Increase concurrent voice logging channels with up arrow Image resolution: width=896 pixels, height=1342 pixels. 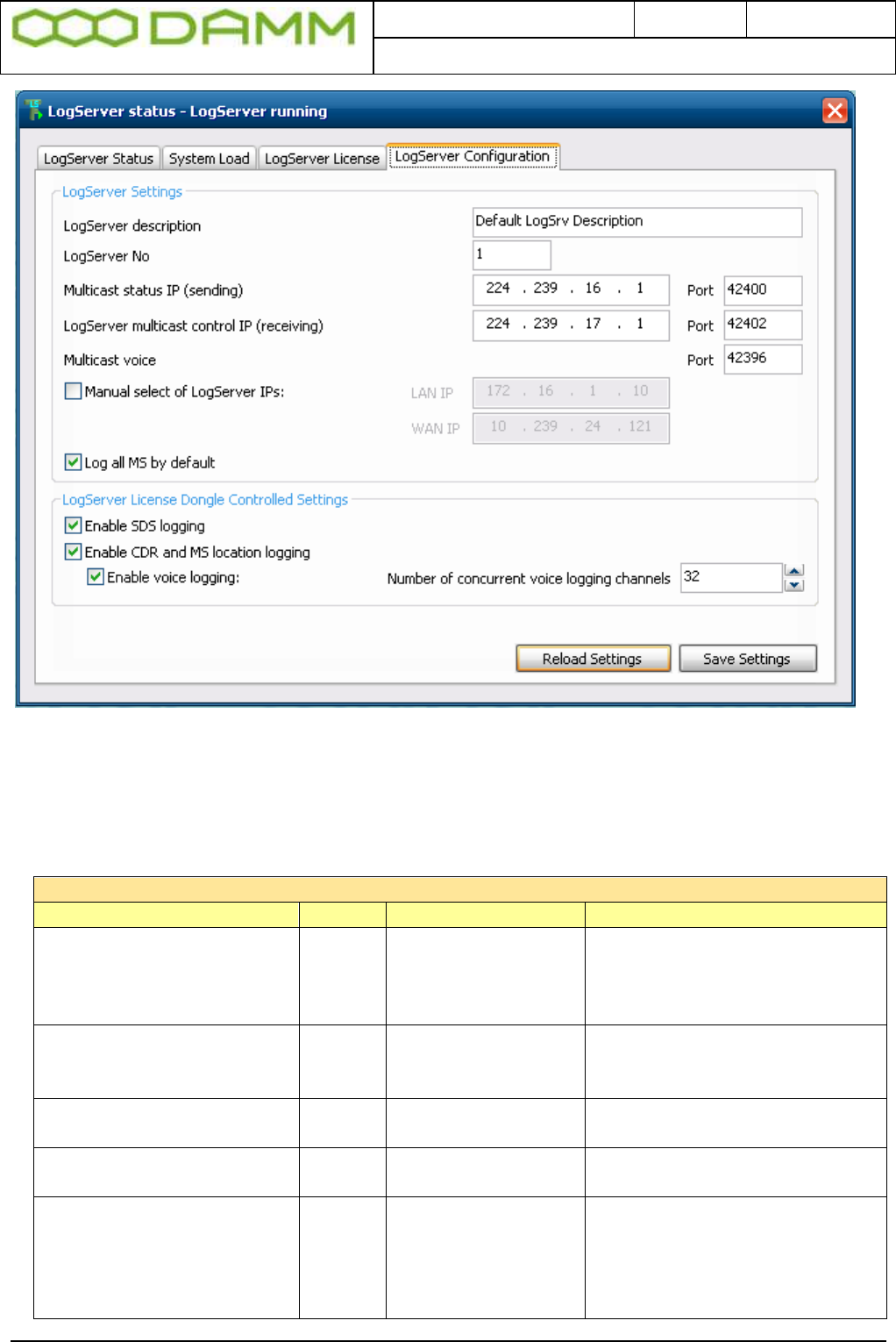[794, 570]
